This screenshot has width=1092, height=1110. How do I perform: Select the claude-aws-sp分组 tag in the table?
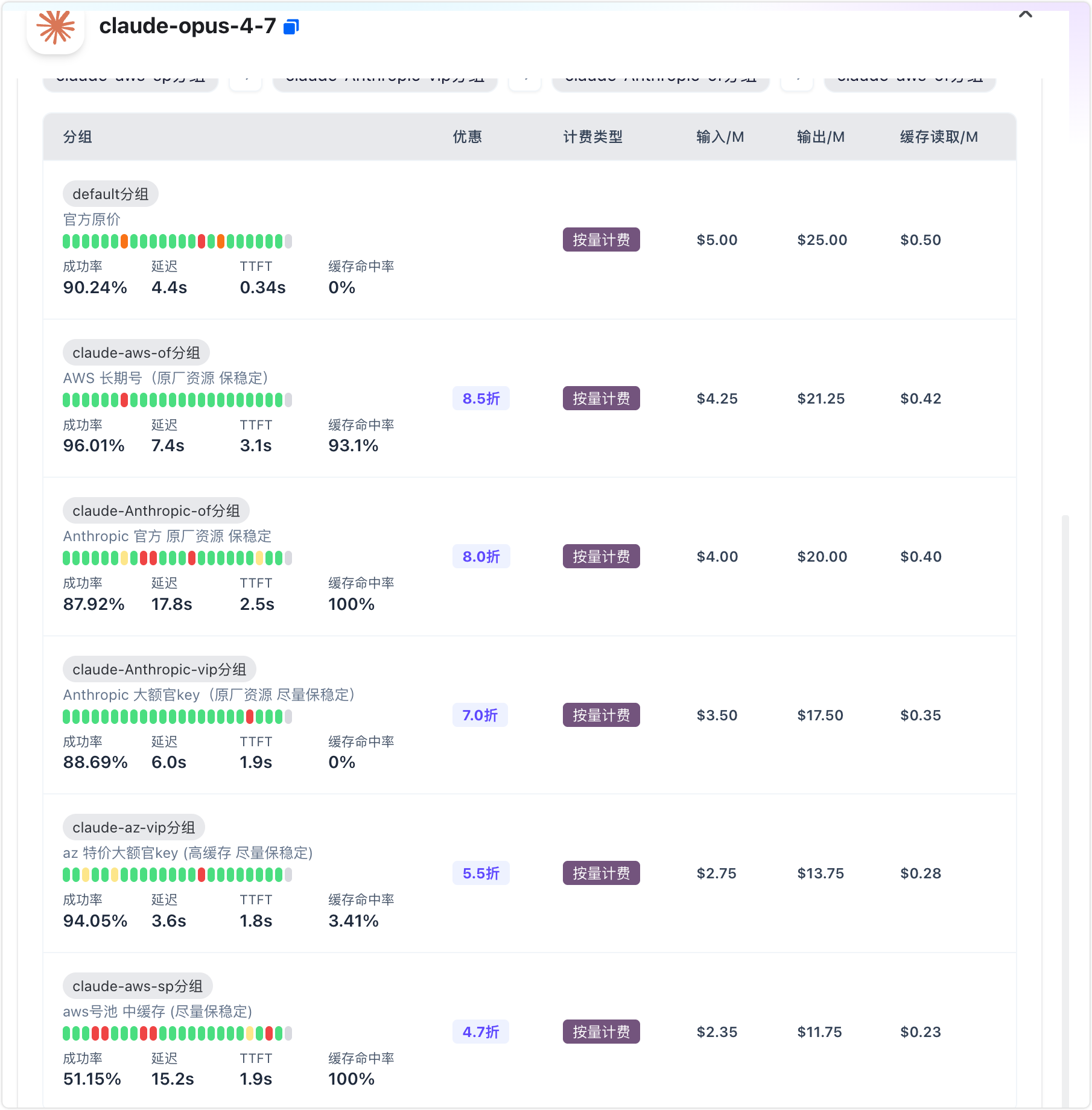(x=138, y=986)
